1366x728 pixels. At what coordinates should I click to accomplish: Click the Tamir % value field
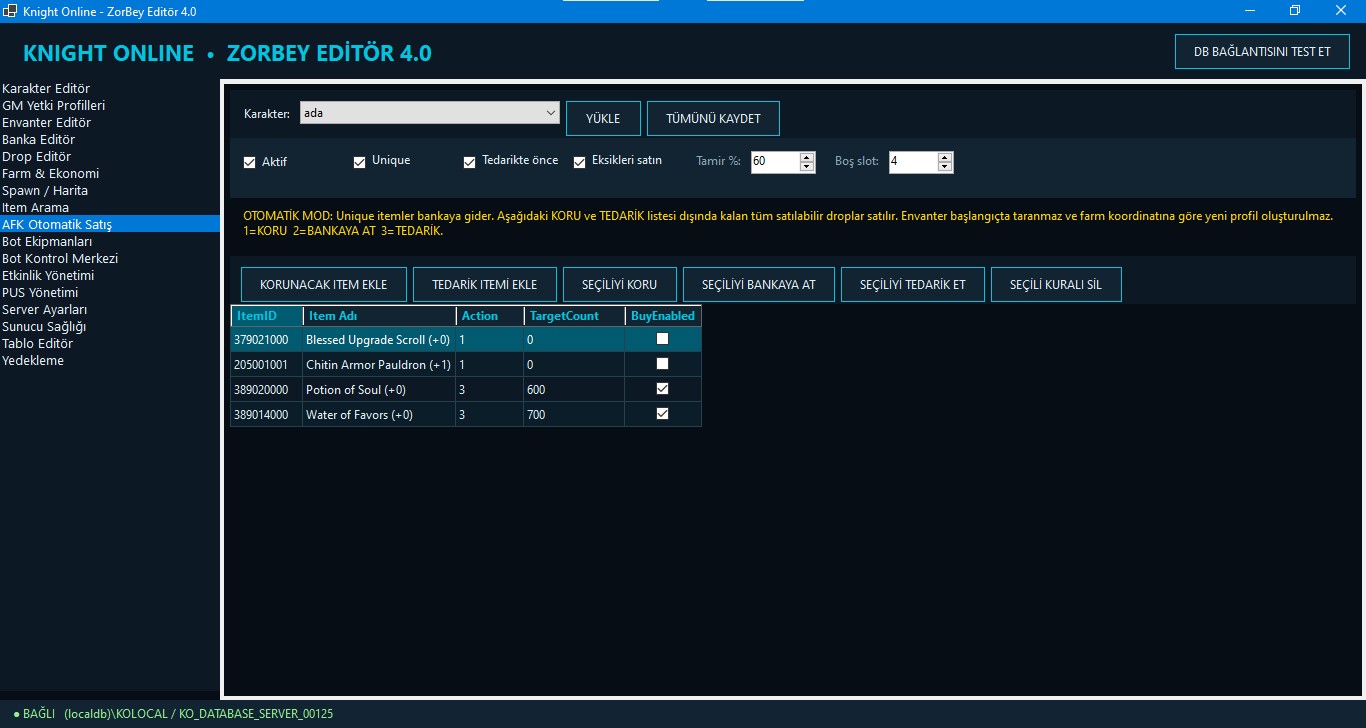775,162
